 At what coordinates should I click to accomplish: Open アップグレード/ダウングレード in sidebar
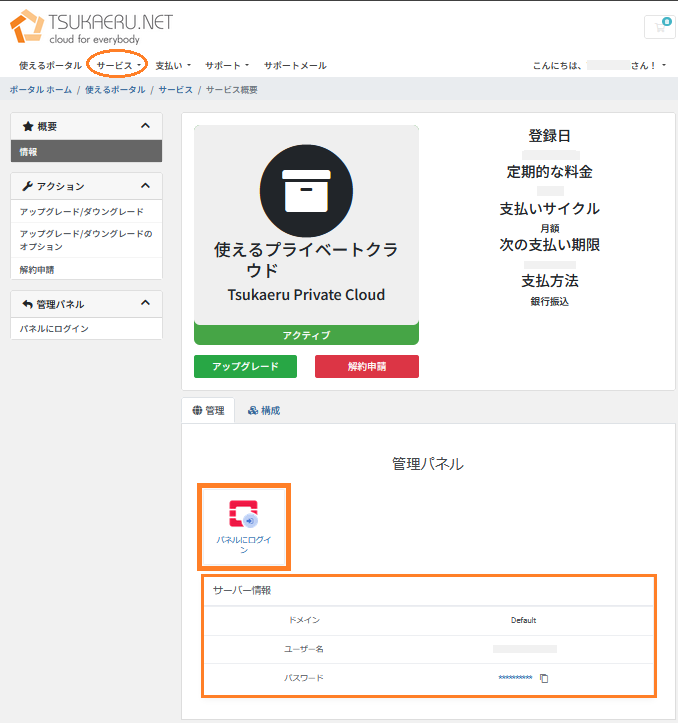pos(86,212)
